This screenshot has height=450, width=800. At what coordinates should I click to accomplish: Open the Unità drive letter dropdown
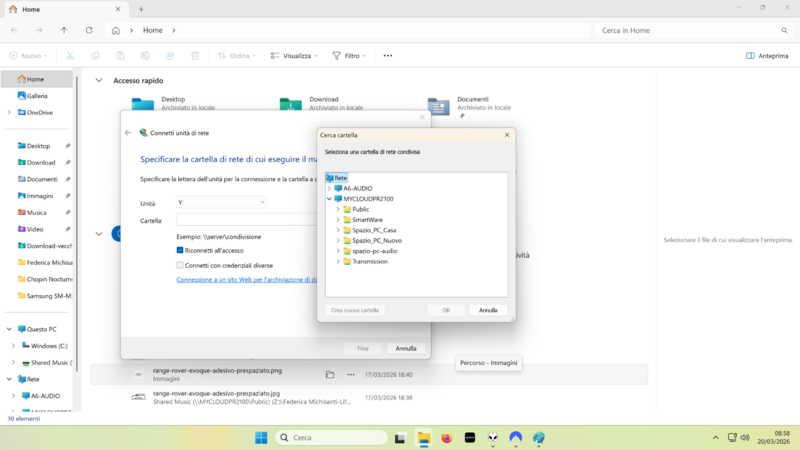click(221, 203)
